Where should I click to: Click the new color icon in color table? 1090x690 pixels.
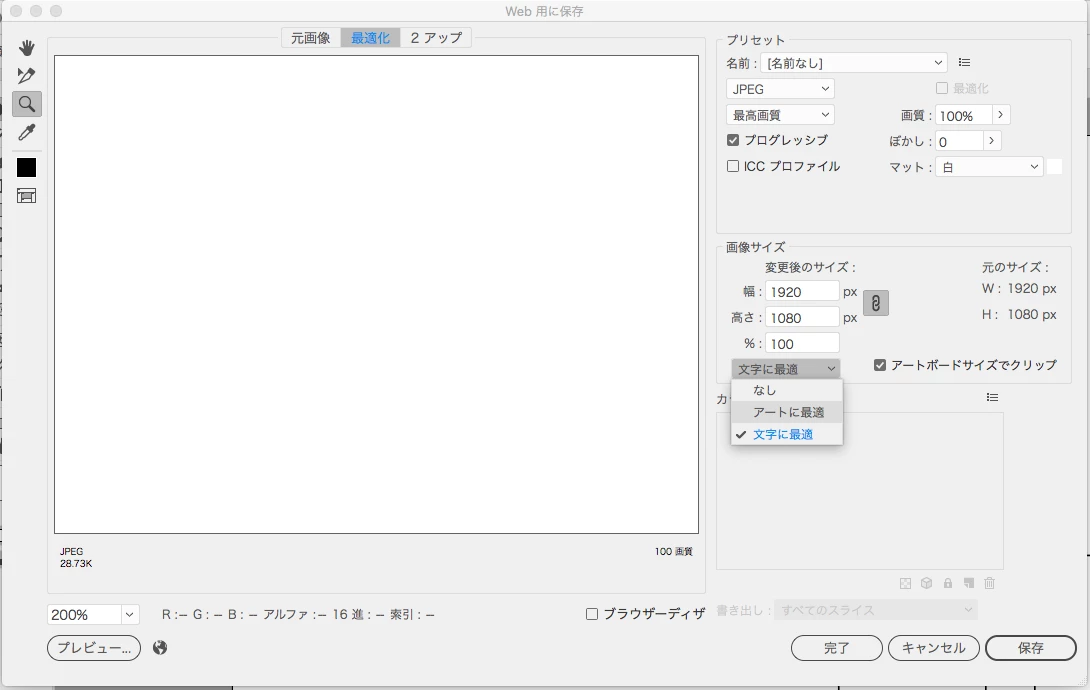tap(969, 584)
